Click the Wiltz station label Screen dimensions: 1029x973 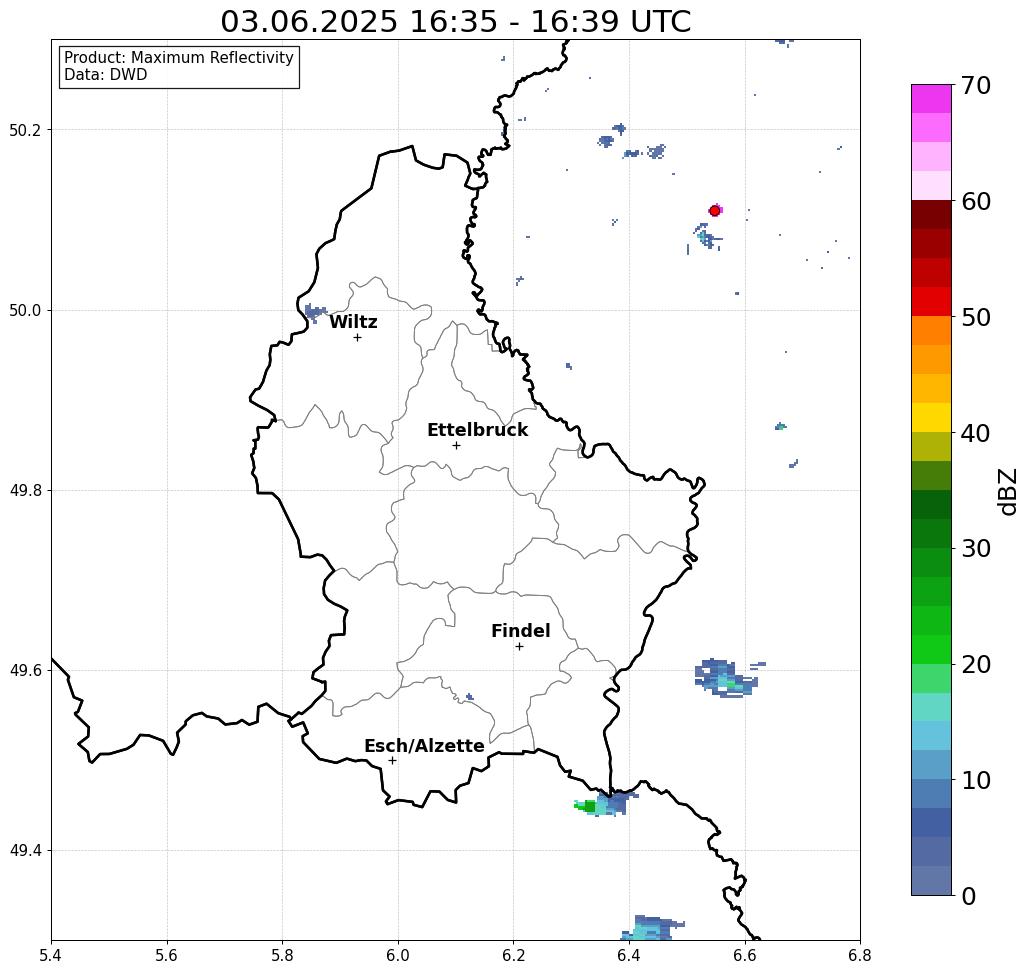point(353,322)
